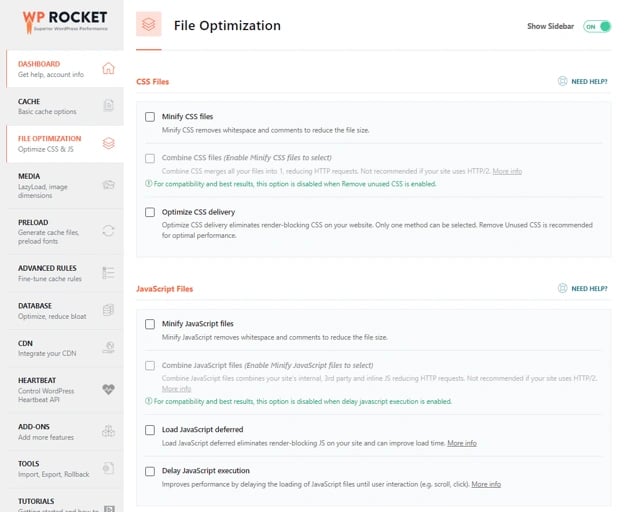Click the Preload refresh icon in sidebar
Screen dimensions: 624x512
(108, 230)
